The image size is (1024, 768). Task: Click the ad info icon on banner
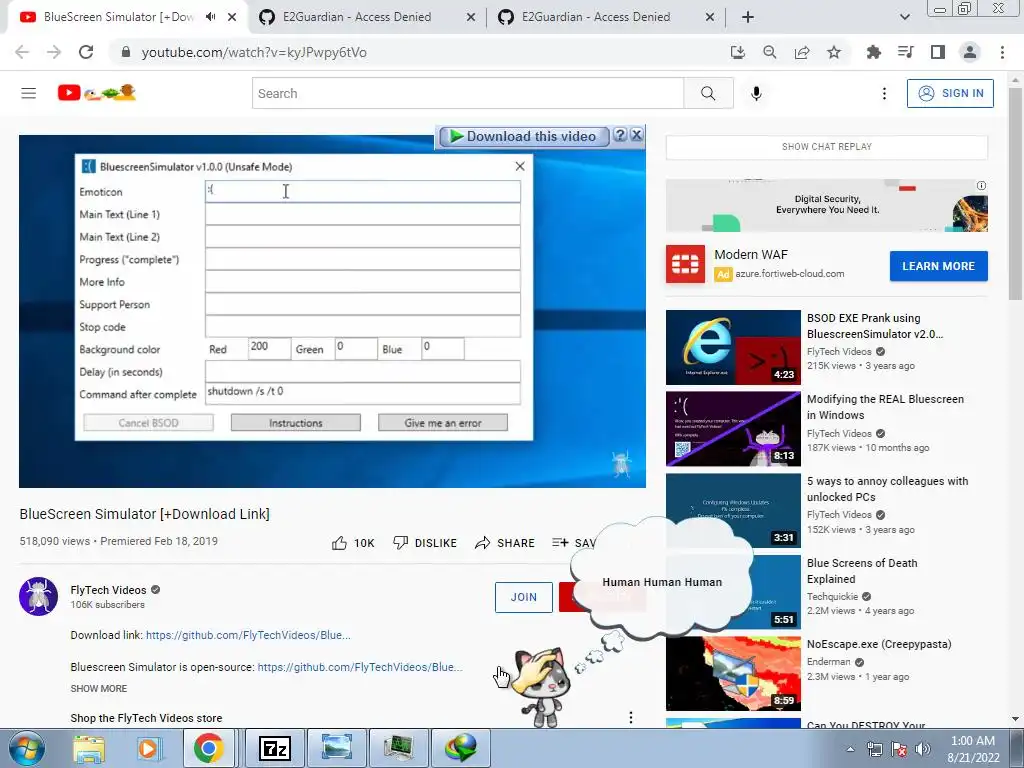[981, 185]
